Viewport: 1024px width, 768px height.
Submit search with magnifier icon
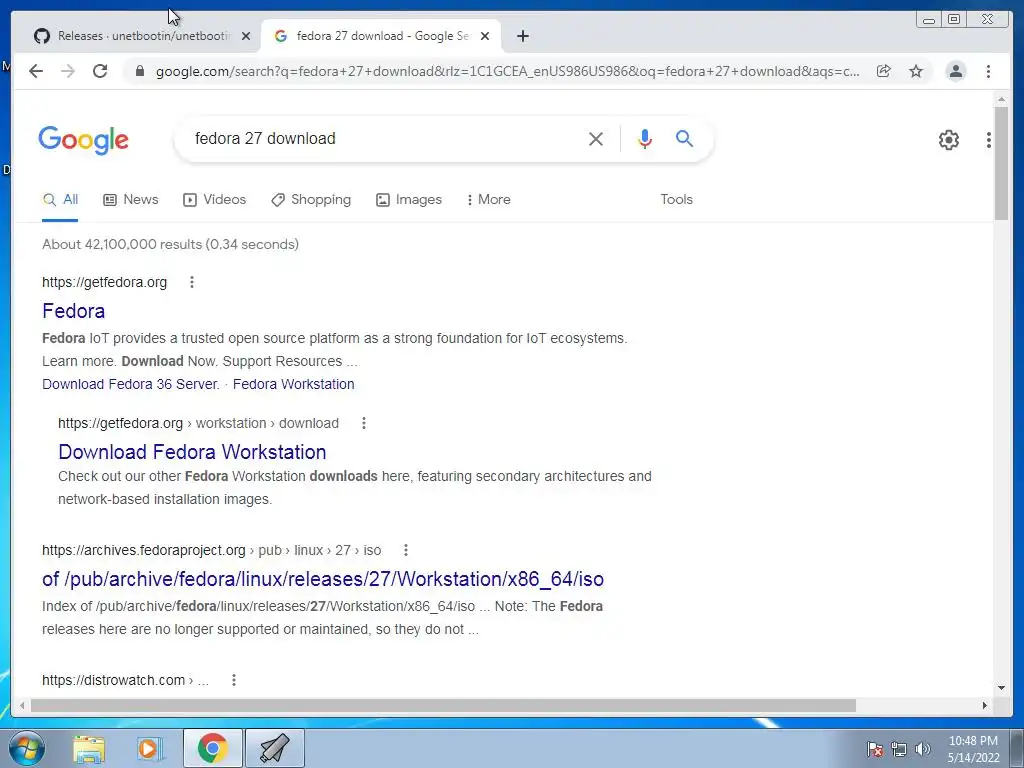click(x=684, y=138)
